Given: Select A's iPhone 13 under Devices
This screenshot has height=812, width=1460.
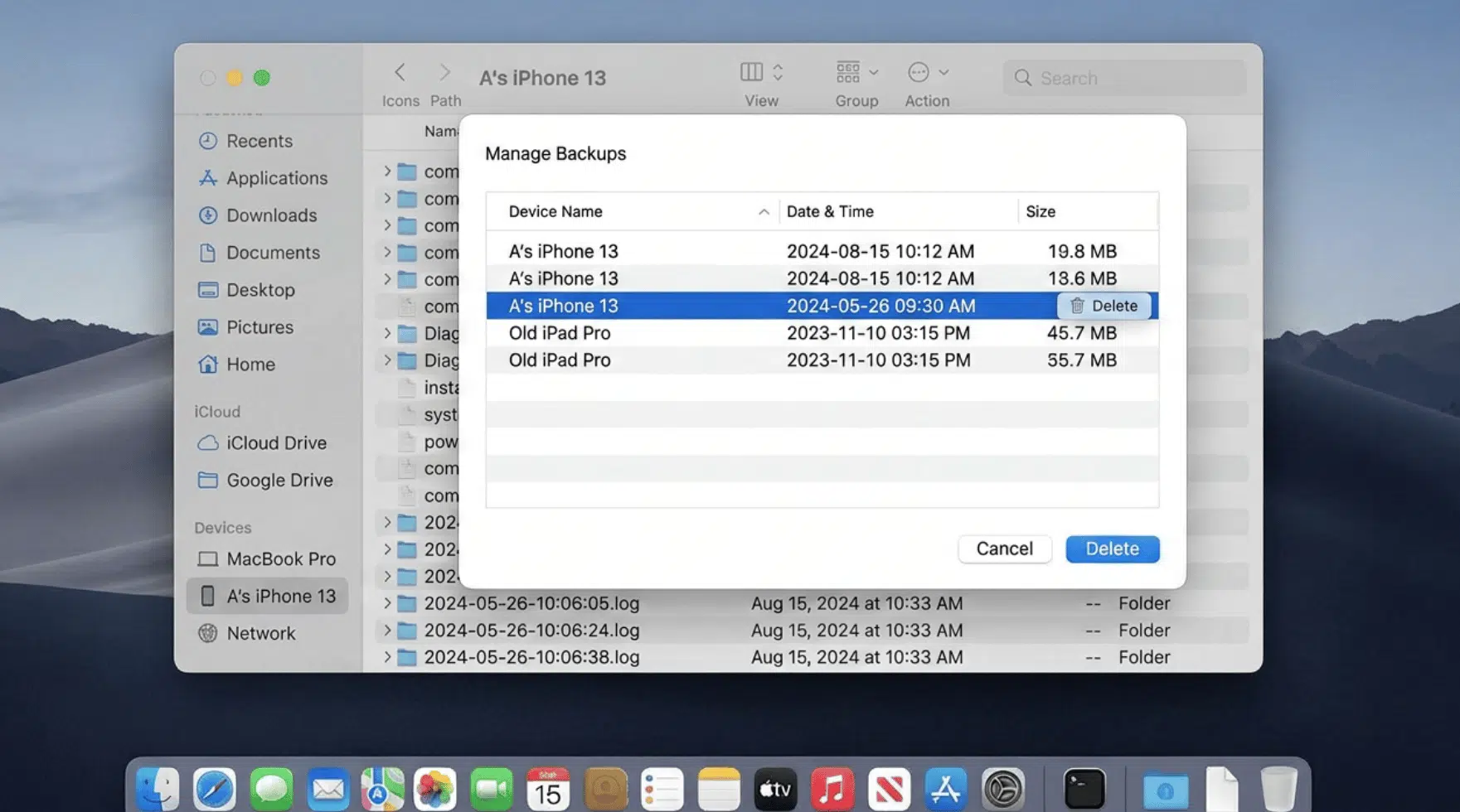Looking at the screenshot, I should 267,596.
